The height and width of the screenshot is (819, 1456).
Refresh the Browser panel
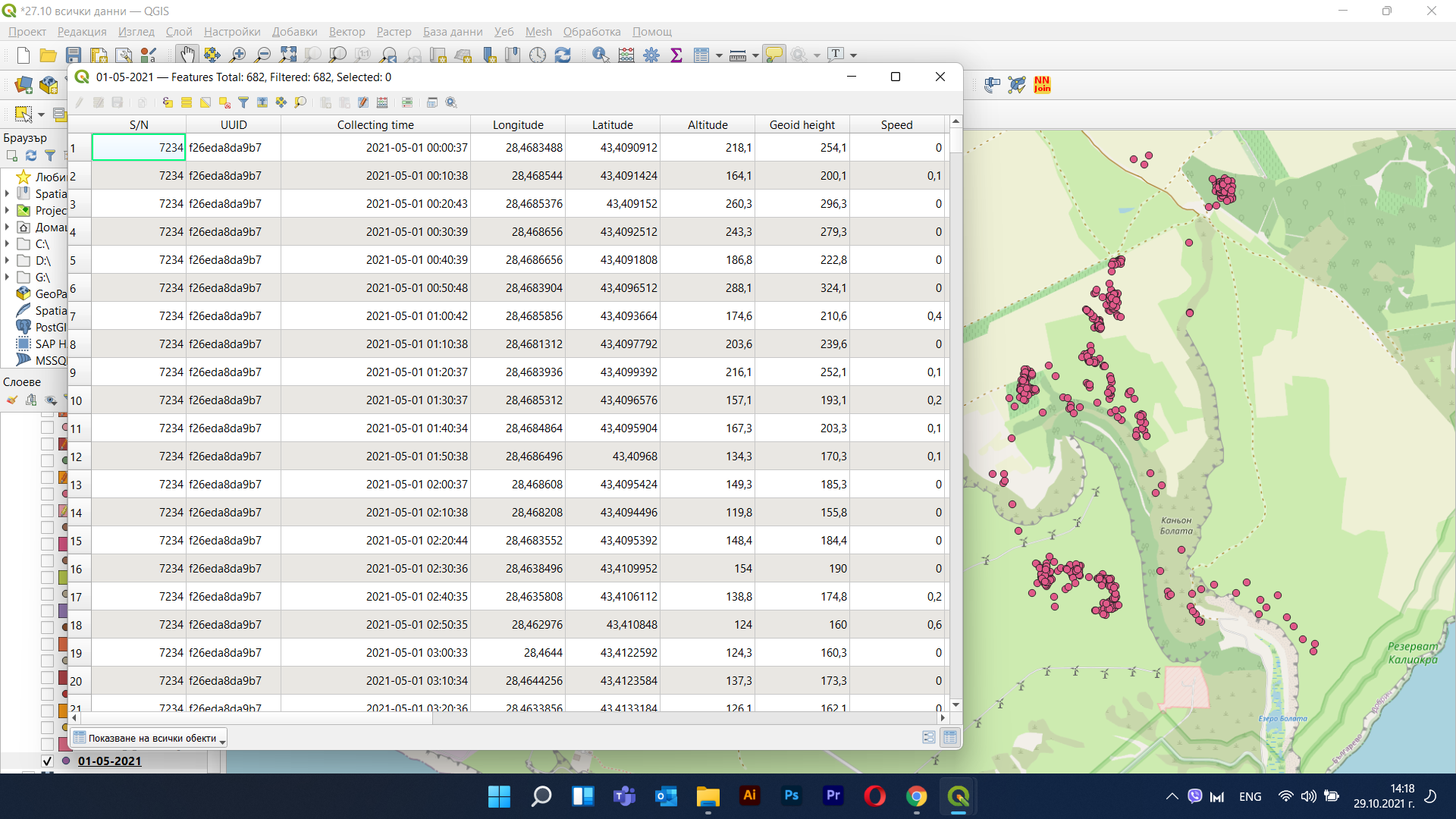tap(31, 155)
